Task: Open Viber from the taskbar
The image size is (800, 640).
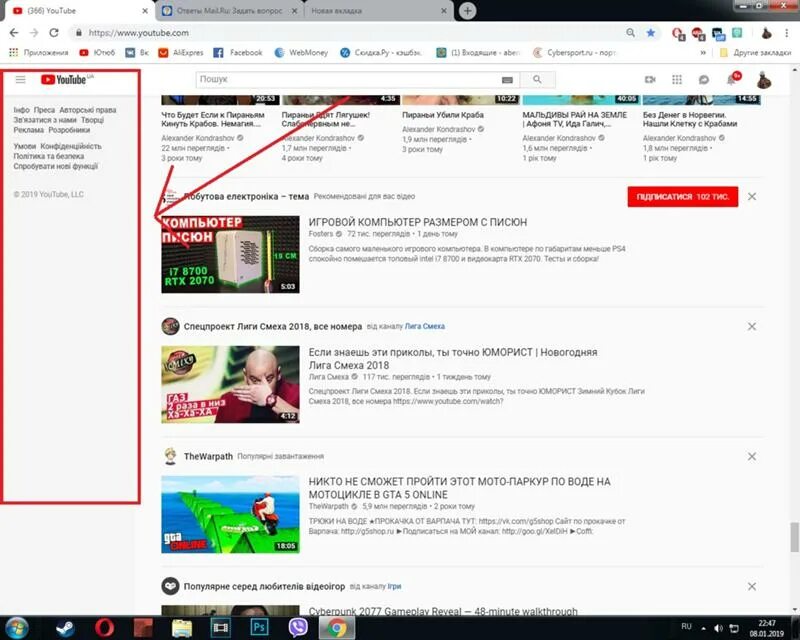Action: click(x=298, y=628)
